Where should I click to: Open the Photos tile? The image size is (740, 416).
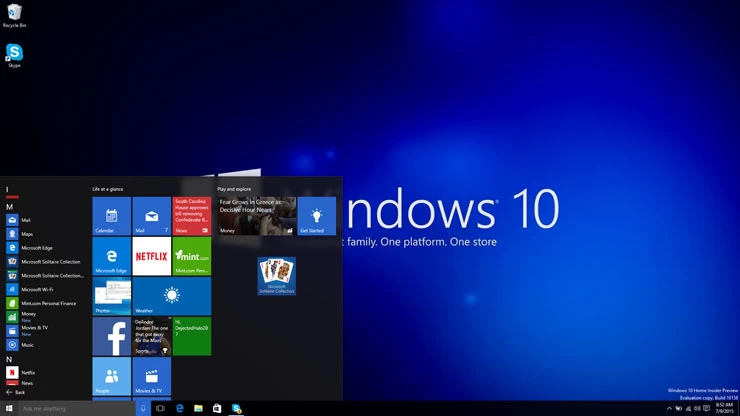(111, 296)
